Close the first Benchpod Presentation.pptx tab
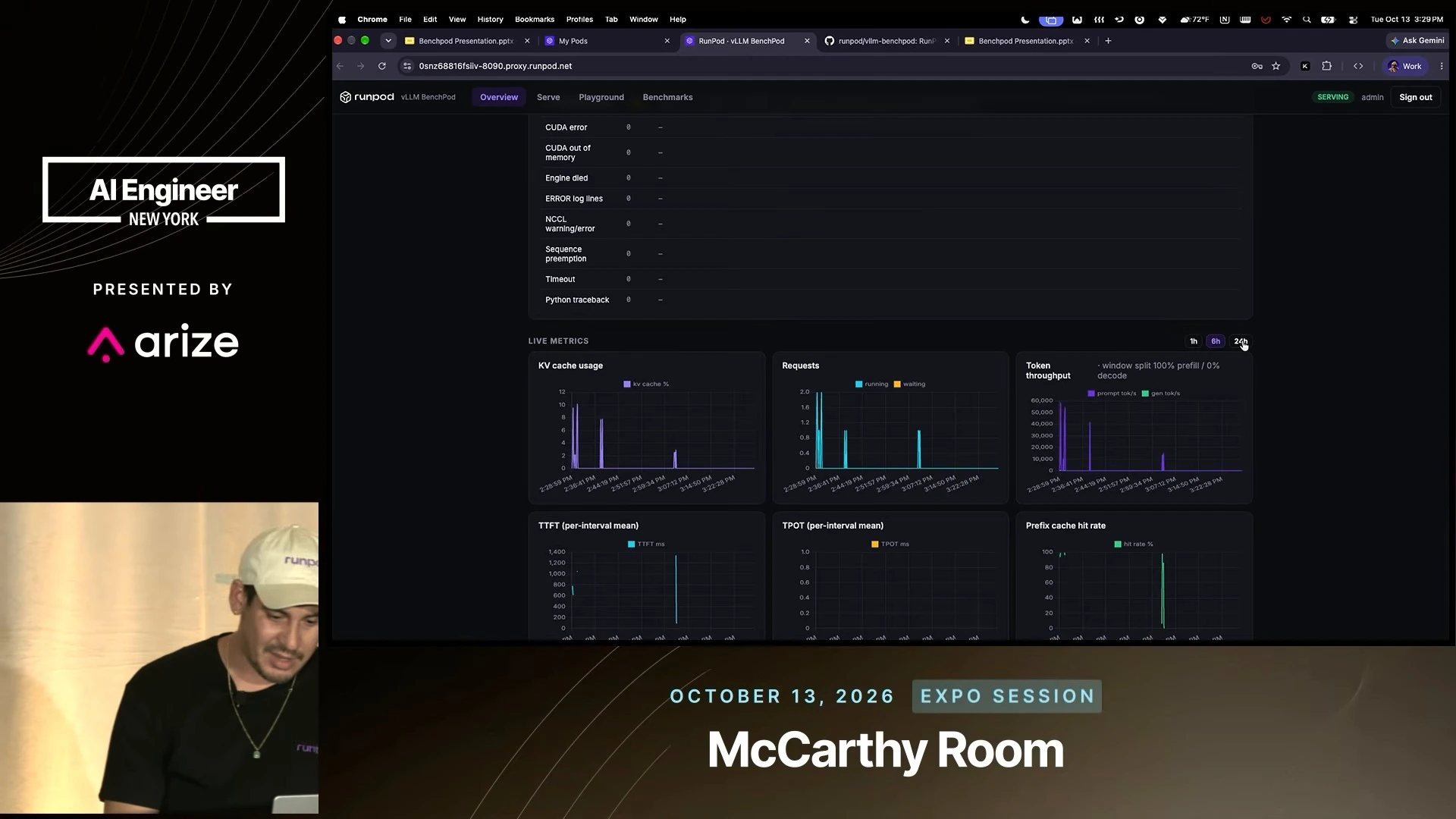 tap(527, 41)
